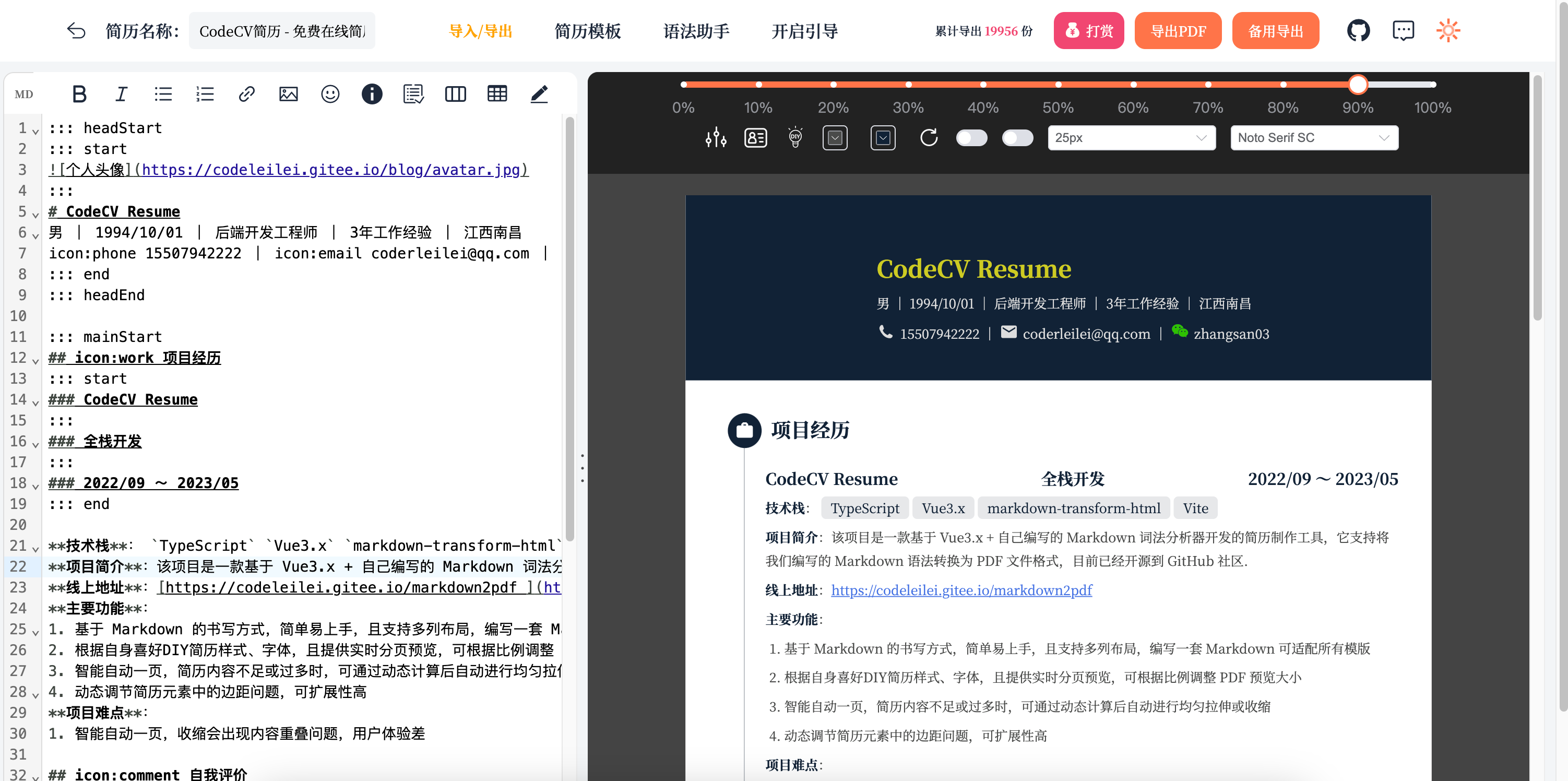Click the 导出PDF export button
This screenshot has width=1568, height=781.
pyautogui.click(x=1178, y=30)
